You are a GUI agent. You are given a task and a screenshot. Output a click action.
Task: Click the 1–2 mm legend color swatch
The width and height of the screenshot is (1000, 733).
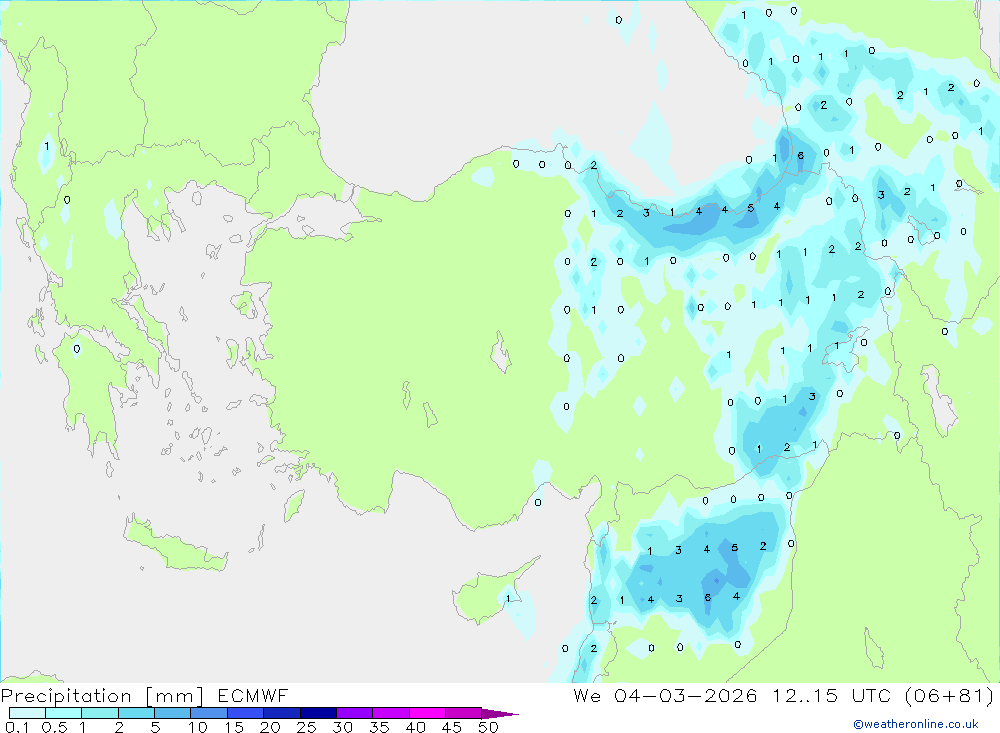[x=100, y=713]
